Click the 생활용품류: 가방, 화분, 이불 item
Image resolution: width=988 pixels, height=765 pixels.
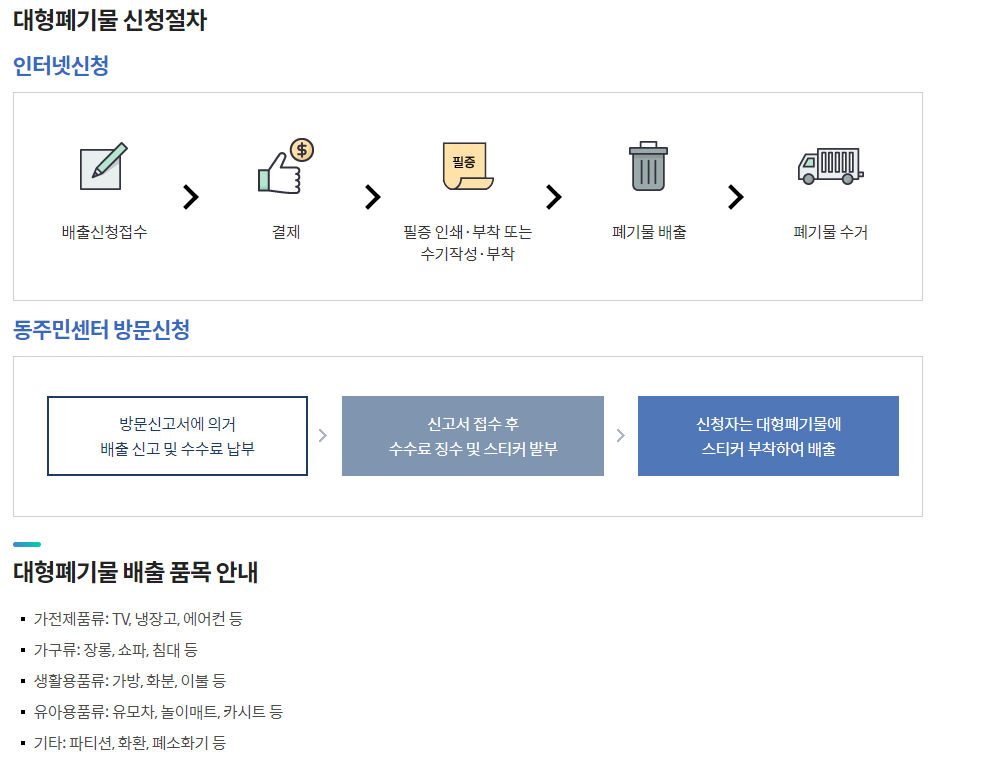pyautogui.click(x=130, y=681)
